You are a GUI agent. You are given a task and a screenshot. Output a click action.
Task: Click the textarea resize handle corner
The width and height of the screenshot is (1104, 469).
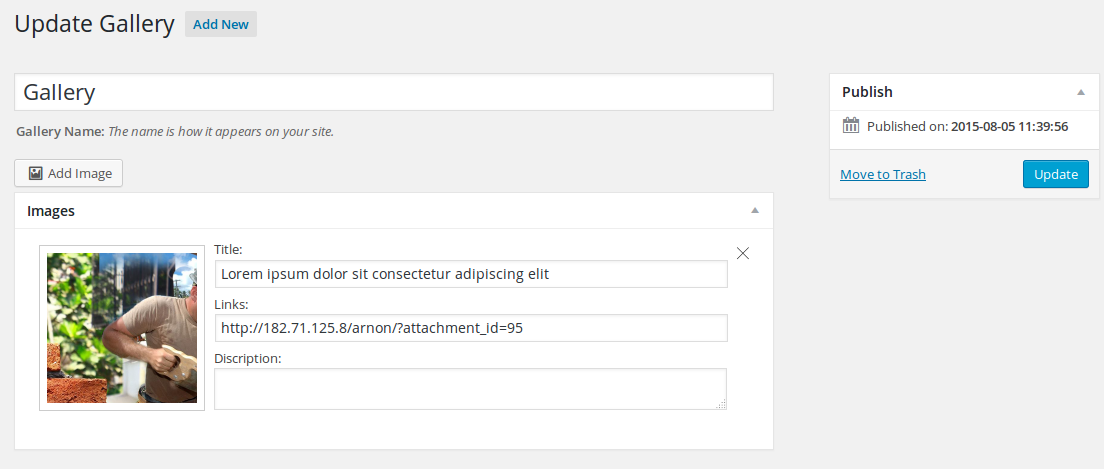tap(721, 404)
